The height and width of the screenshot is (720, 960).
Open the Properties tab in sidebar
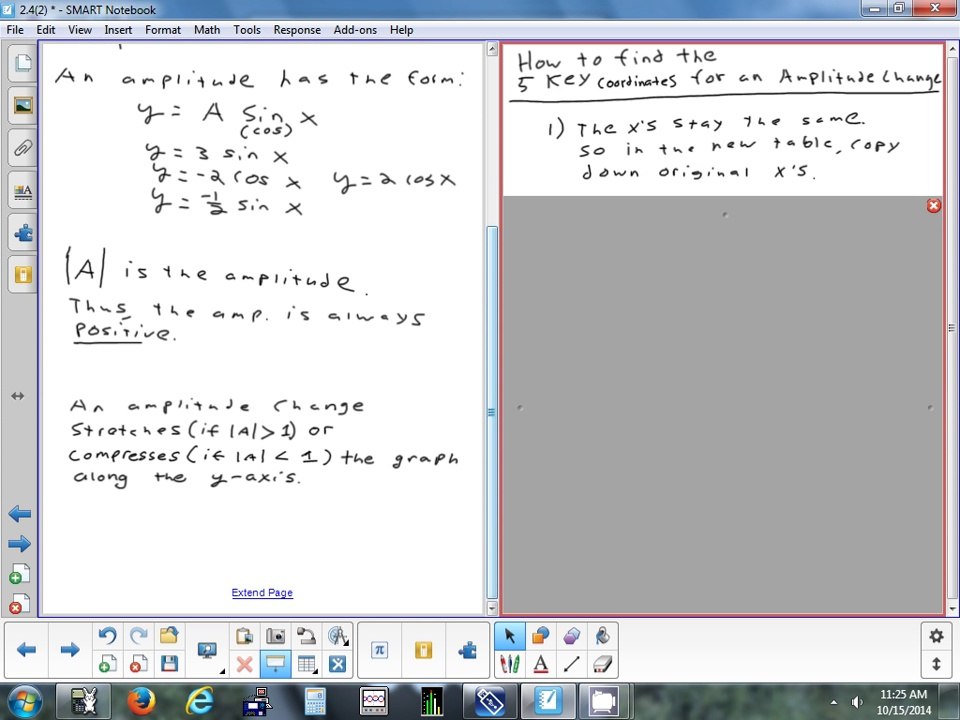23,191
